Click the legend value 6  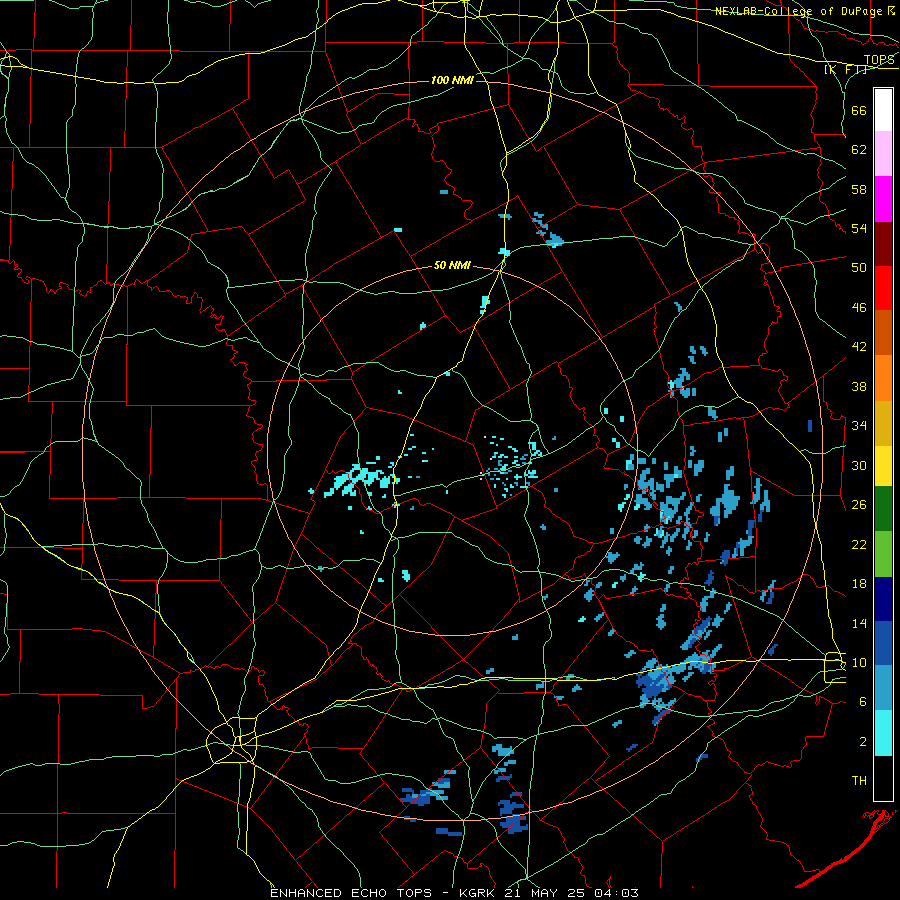(x=863, y=701)
